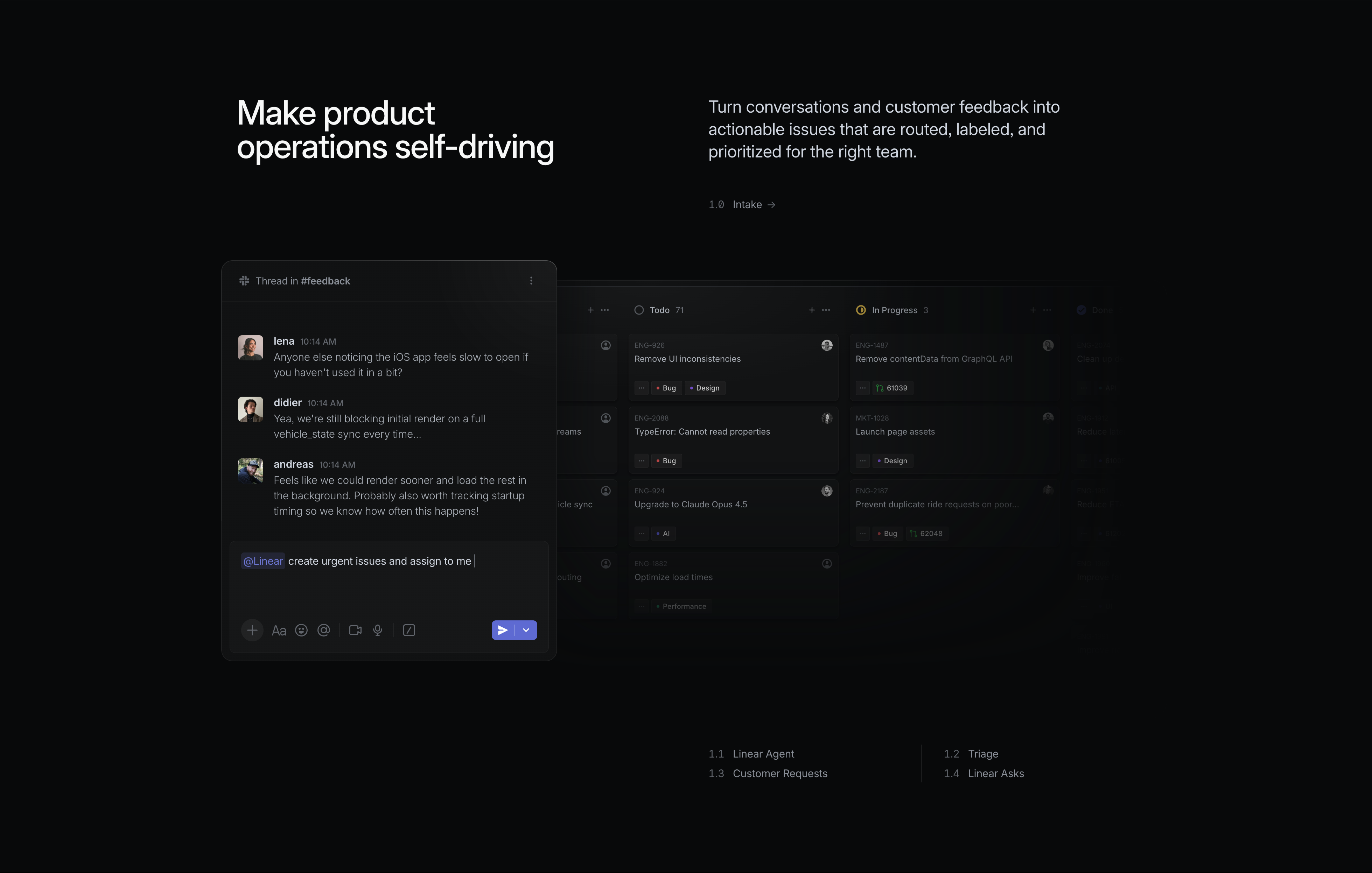The image size is (1372, 873).
Task: Click assignee avatar on ENG-2088 card
Action: click(x=827, y=418)
